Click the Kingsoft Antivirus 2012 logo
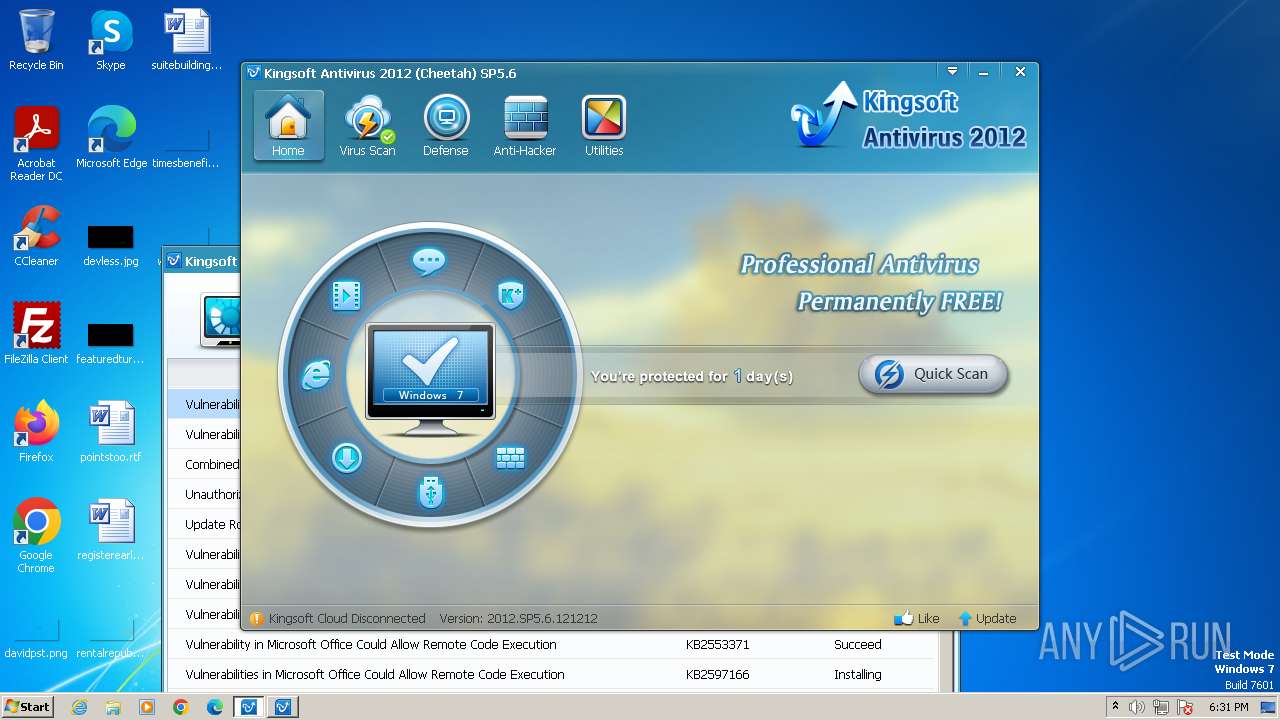 point(908,118)
